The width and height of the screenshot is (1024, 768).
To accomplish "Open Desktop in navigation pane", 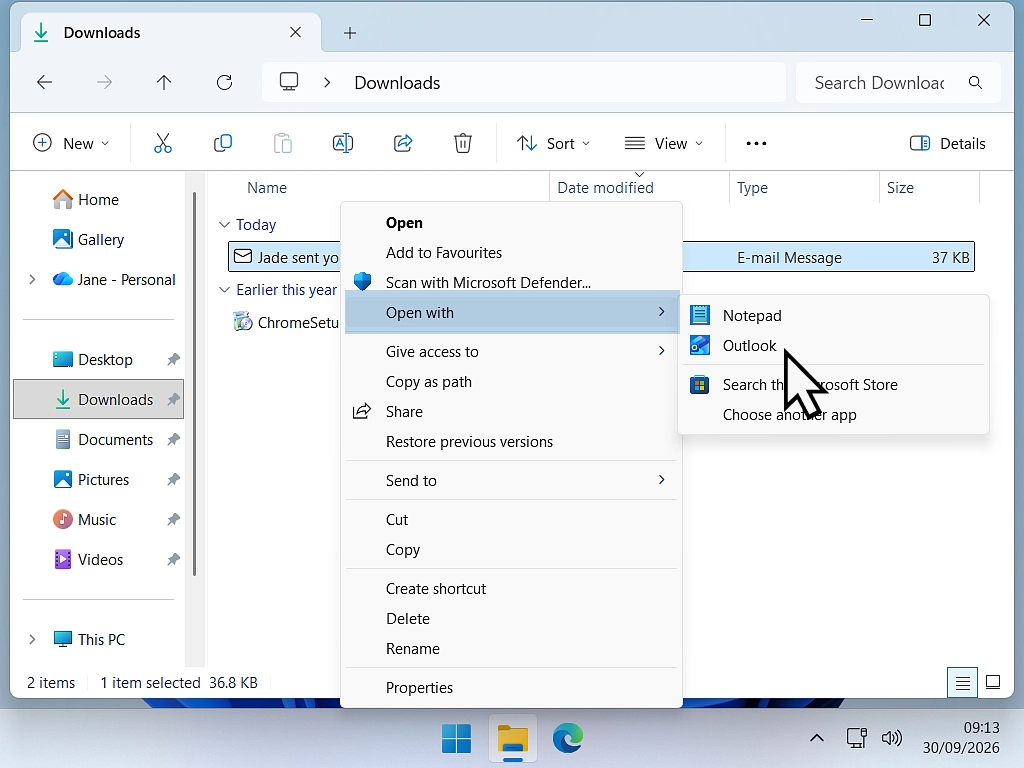I will (x=98, y=360).
